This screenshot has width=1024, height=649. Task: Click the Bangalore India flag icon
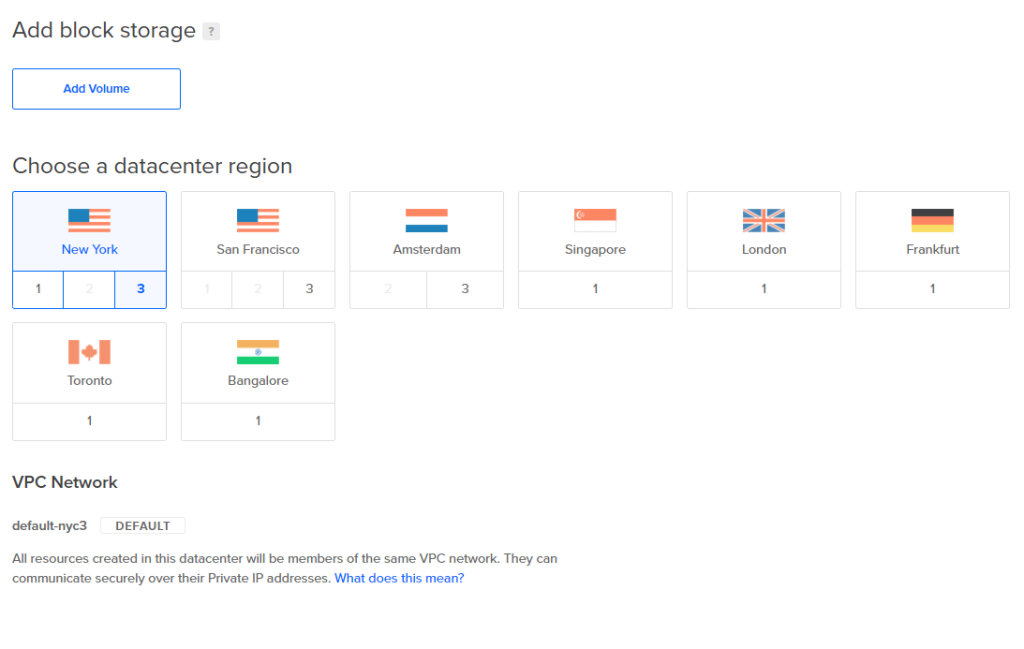(258, 352)
